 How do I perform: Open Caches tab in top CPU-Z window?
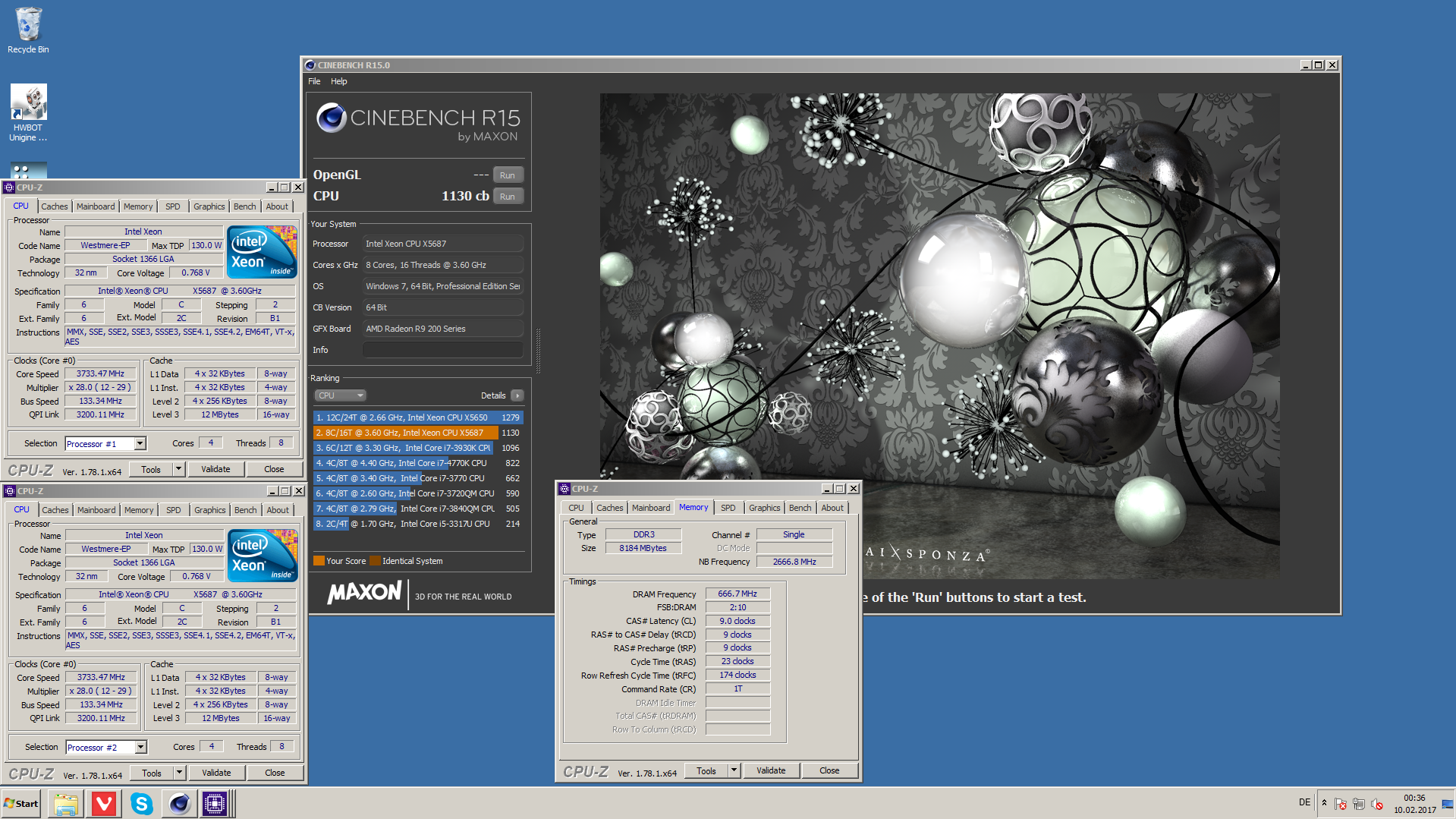55,206
